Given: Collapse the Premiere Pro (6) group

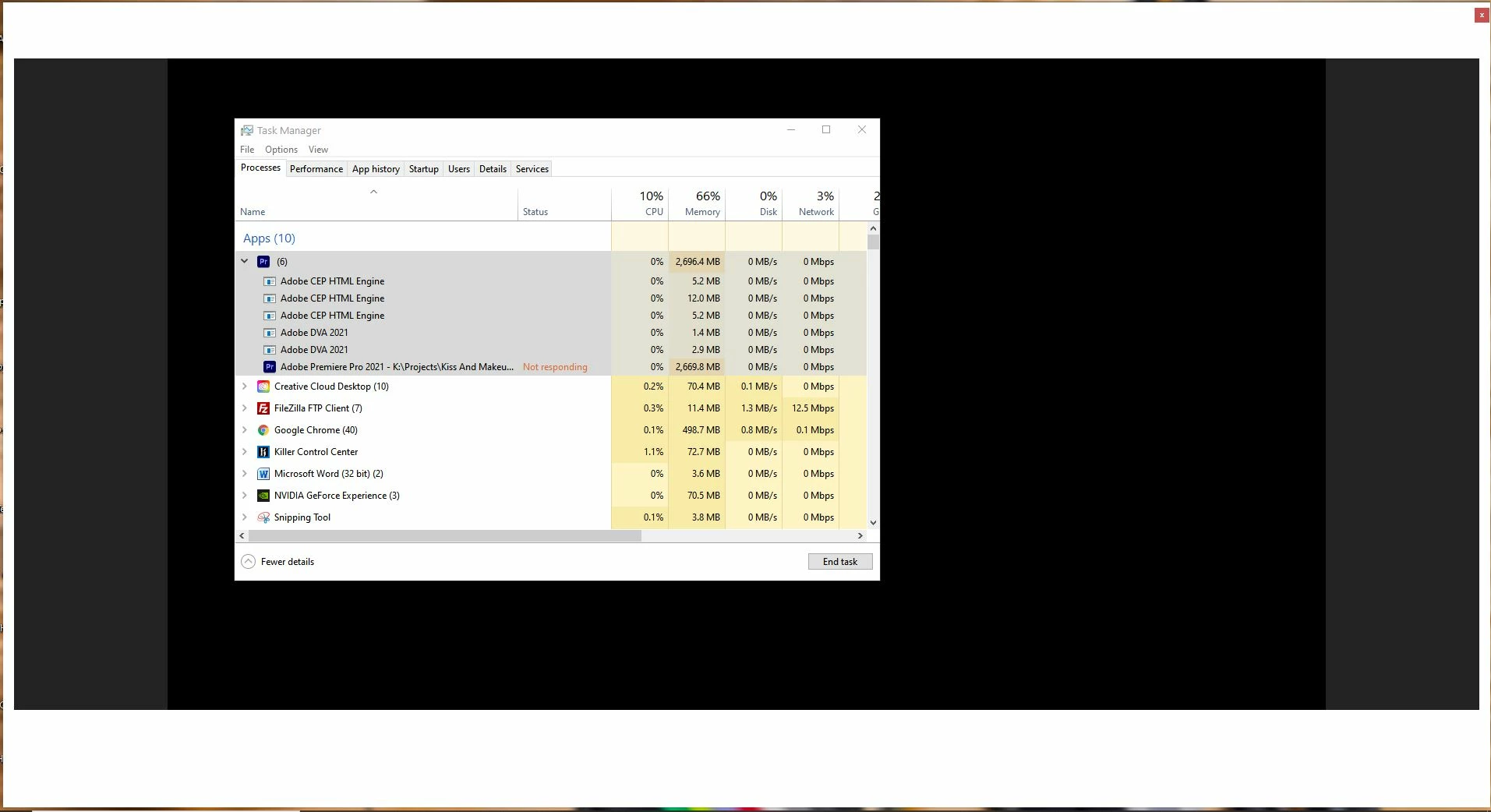Looking at the screenshot, I should click(244, 262).
